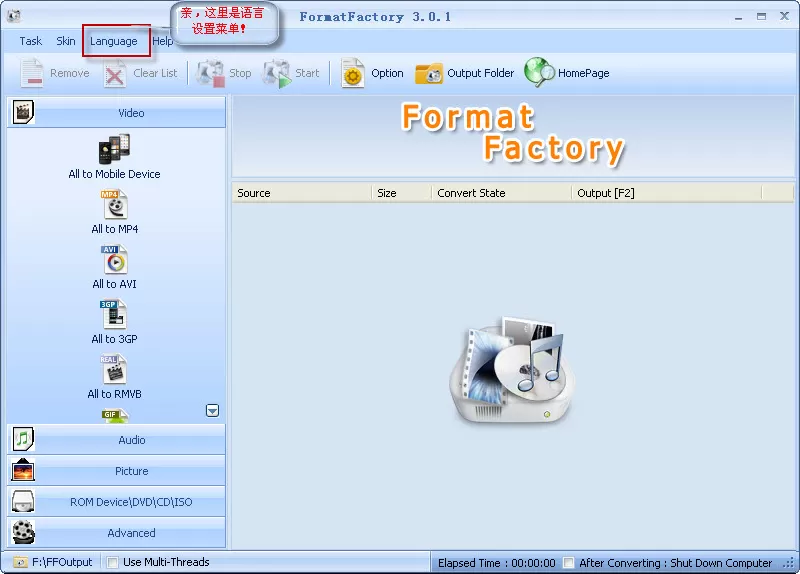This screenshot has width=800, height=574.
Task: Click the Stop label in toolbar
Action: [240, 73]
